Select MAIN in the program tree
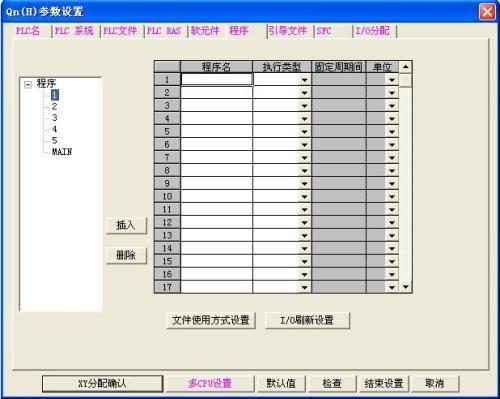 (62, 152)
